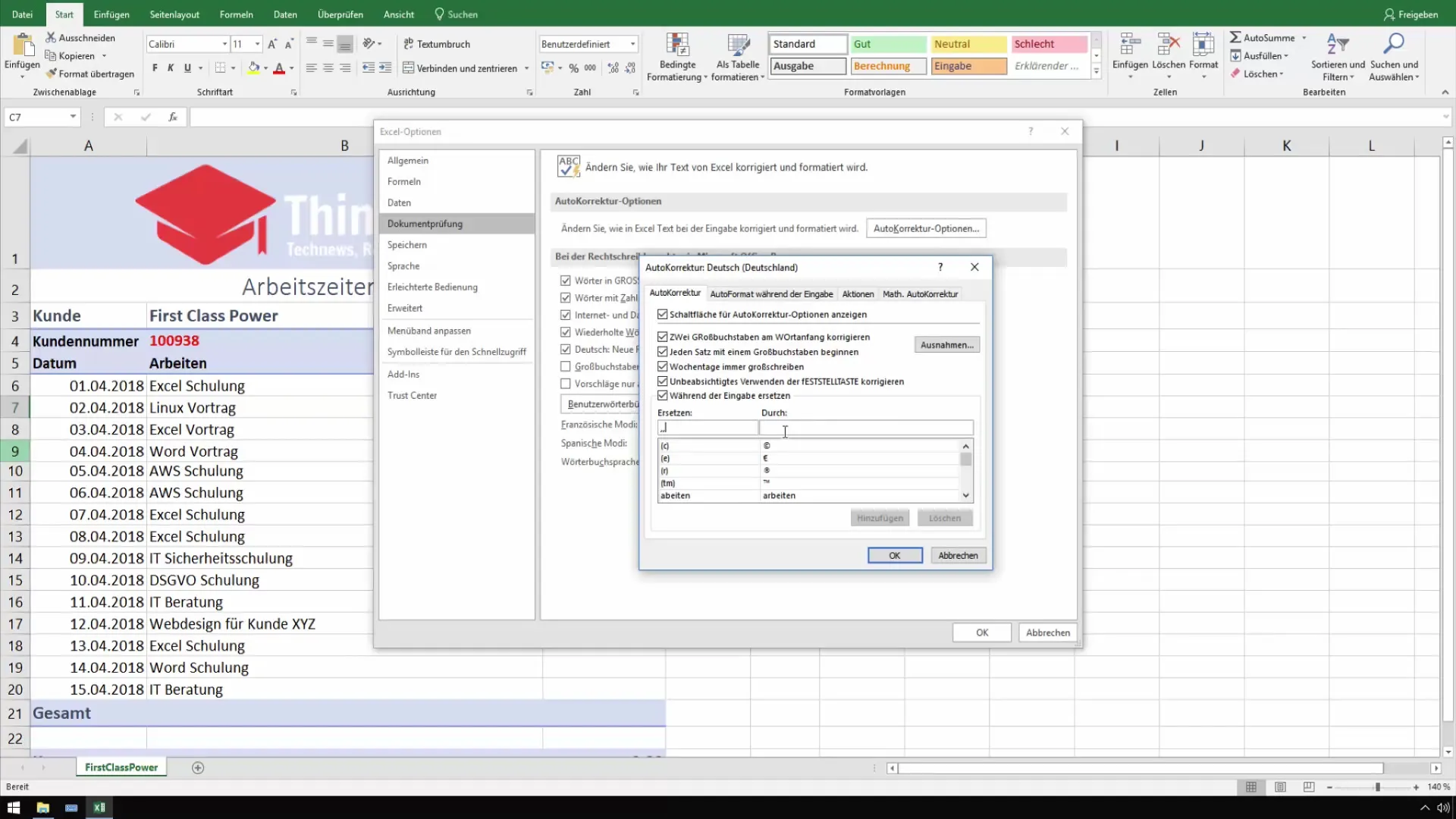The height and width of the screenshot is (819, 1456).
Task: Open File Explorer from the taskbar
Action: click(42, 808)
